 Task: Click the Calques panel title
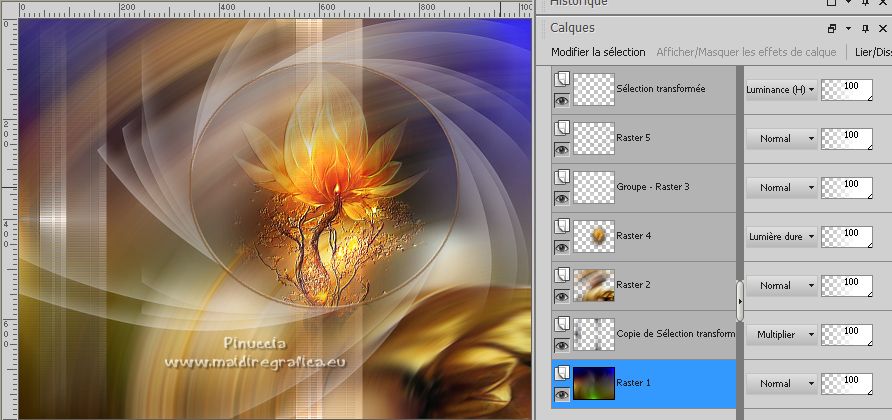(572, 28)
